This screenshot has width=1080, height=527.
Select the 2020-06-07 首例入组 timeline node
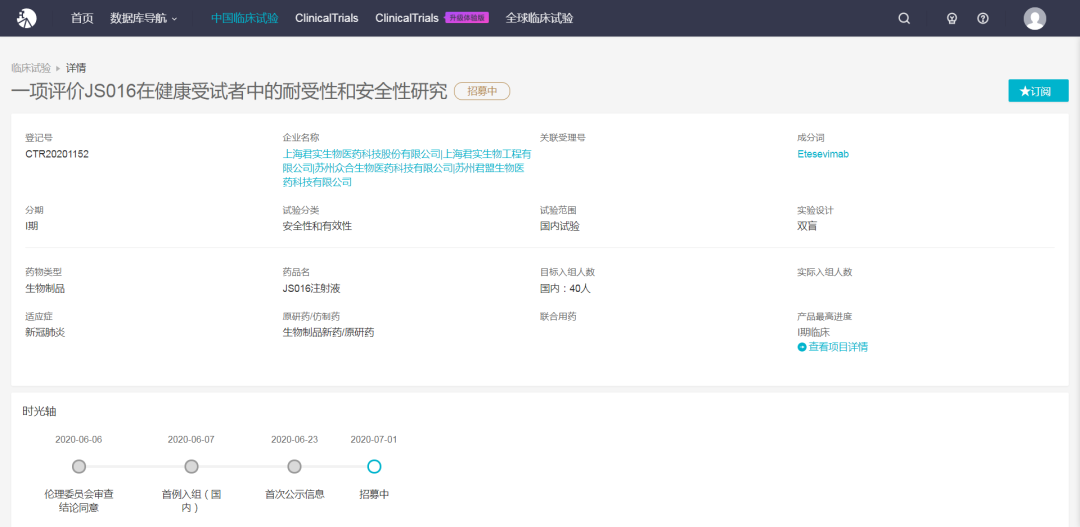point(191,467)
